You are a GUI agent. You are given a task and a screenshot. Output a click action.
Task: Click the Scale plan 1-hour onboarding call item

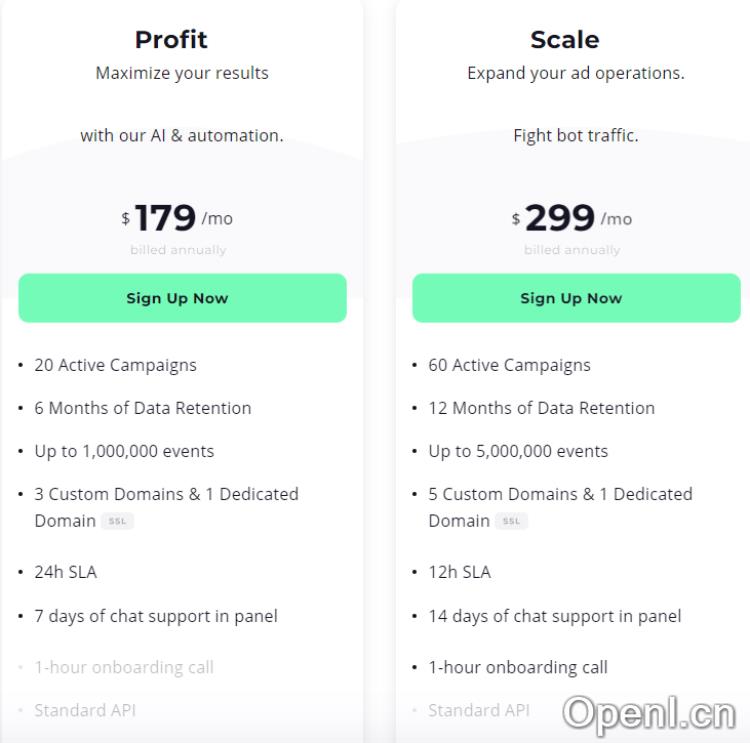518,667
